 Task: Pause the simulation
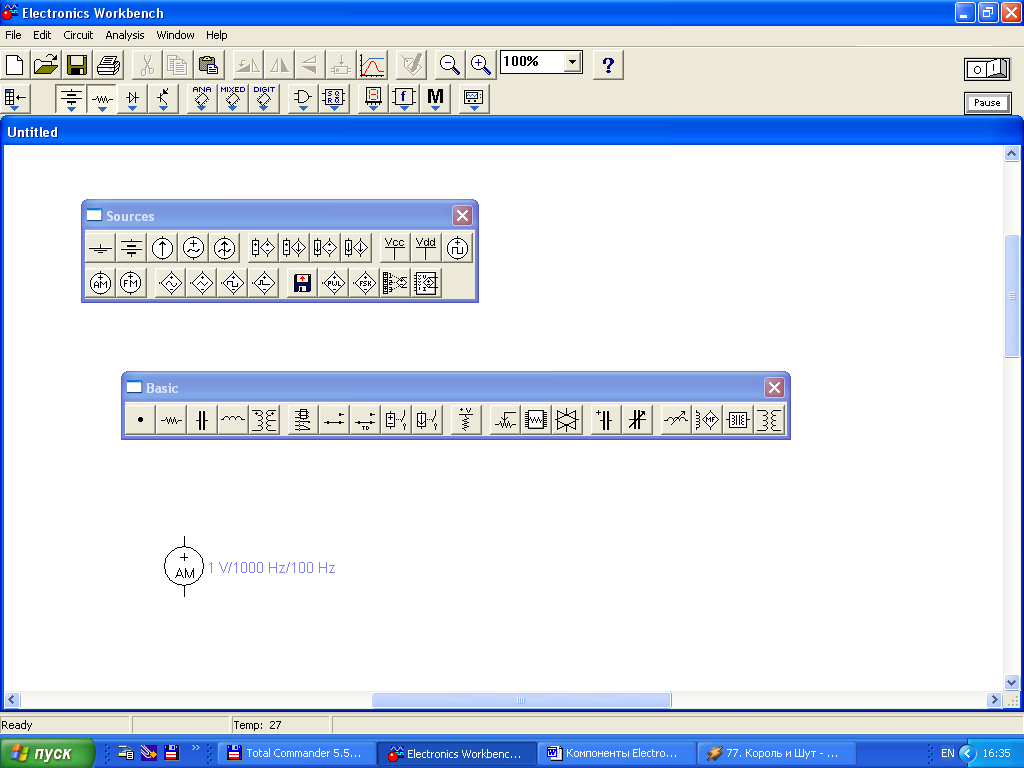click(987, 103)
